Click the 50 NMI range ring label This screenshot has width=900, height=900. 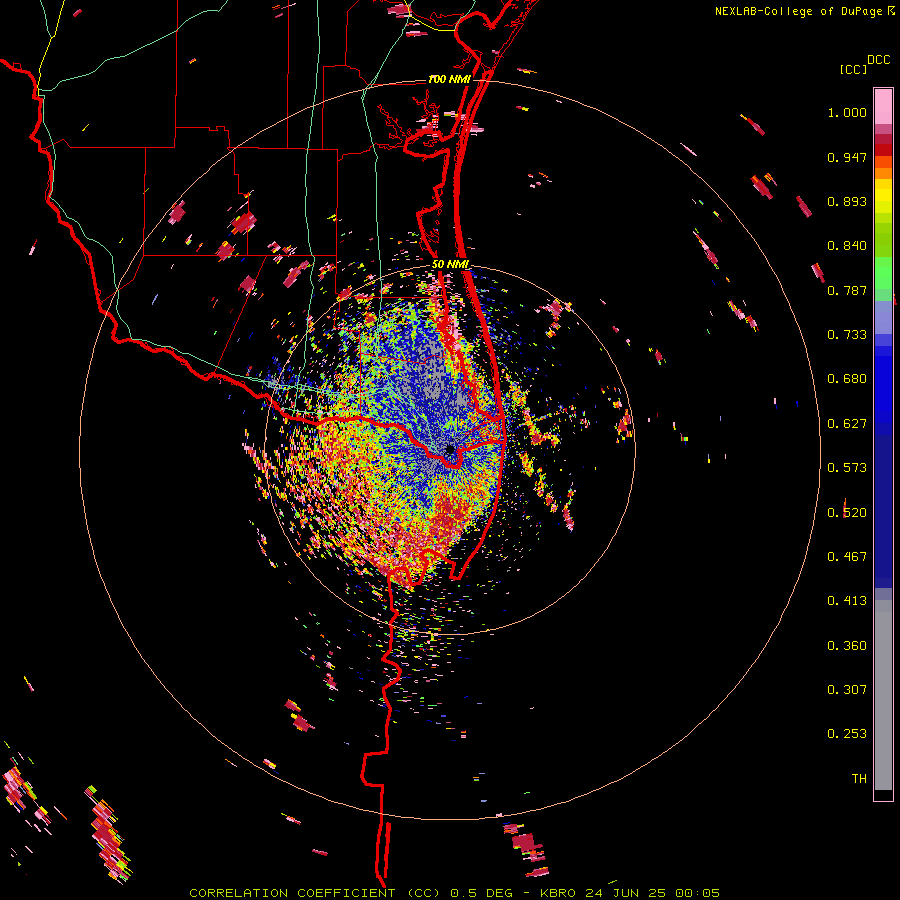[x=450, y=264]
